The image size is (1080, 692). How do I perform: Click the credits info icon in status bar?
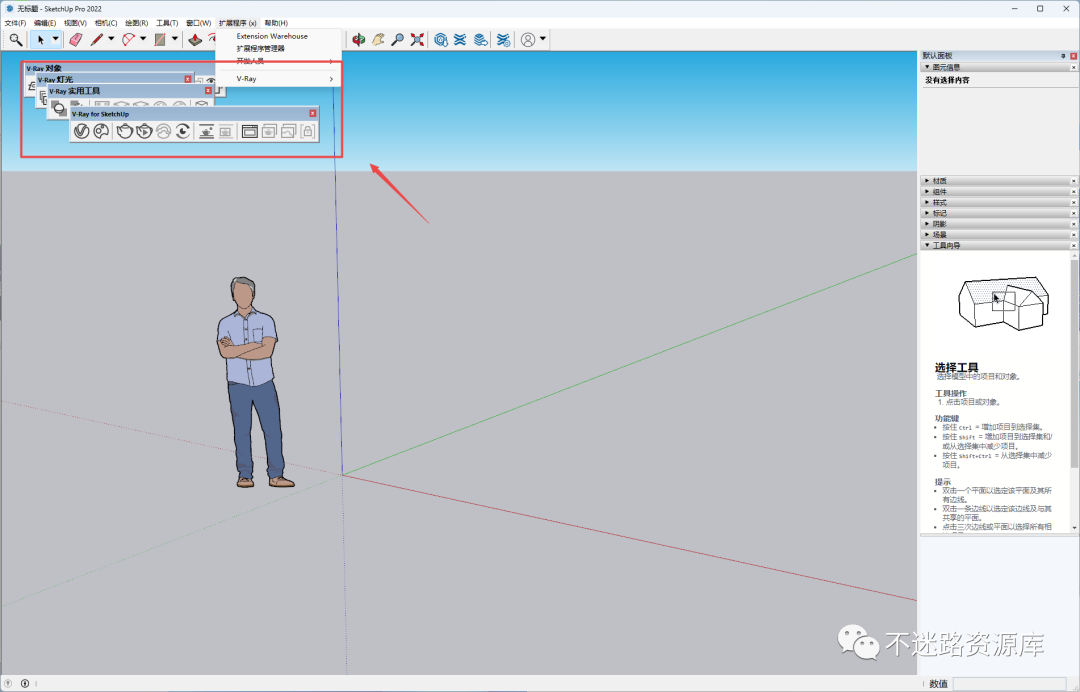[x=25, y=684]
